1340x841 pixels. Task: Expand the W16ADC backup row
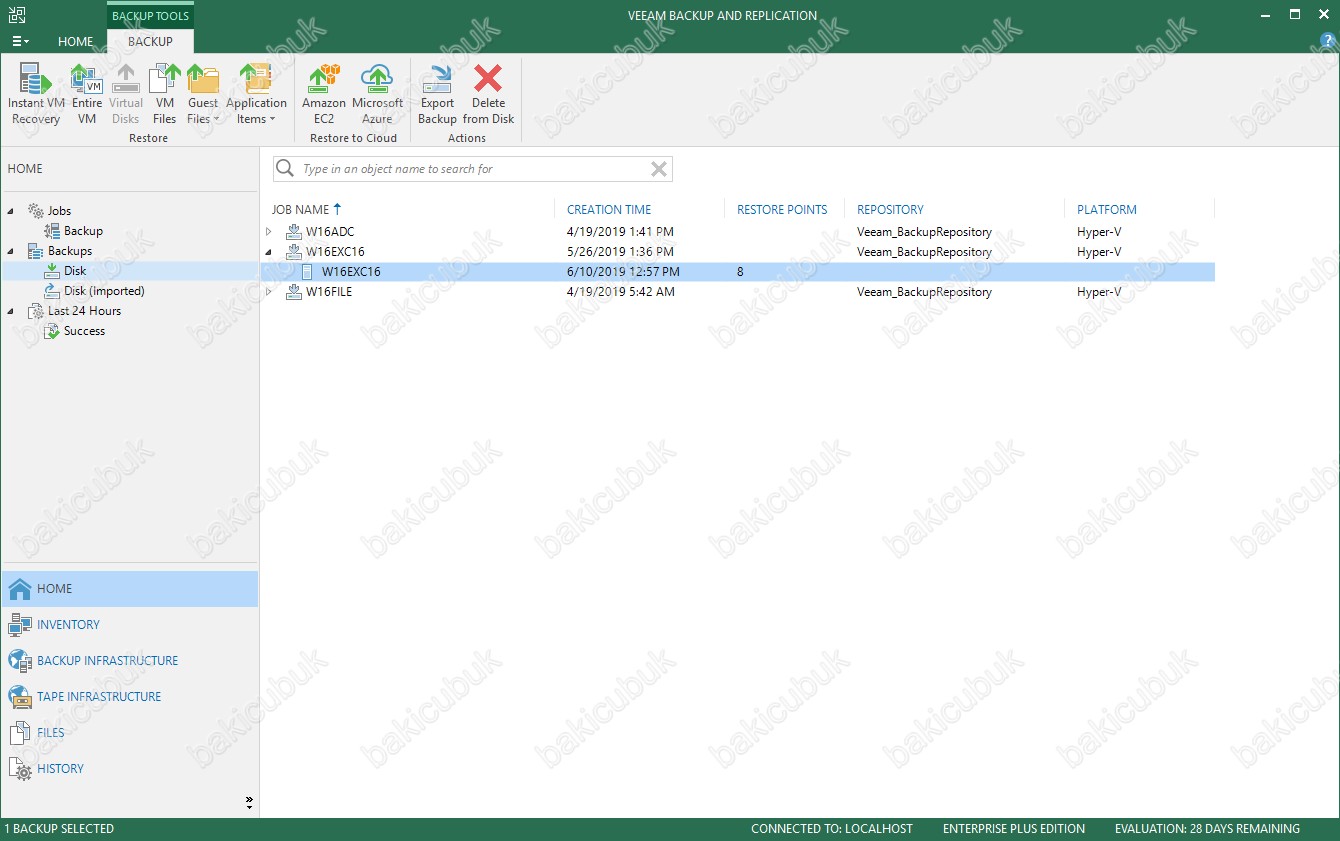(268, 232)
